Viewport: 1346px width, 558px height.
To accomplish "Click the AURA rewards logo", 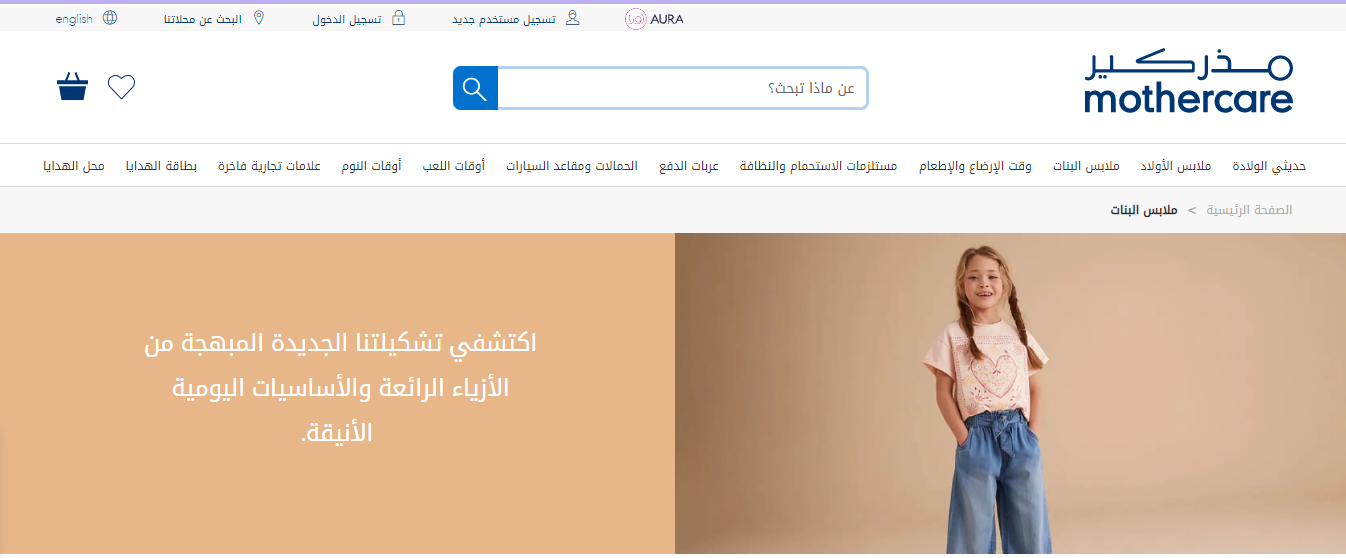I will click(x=654, y=19).
